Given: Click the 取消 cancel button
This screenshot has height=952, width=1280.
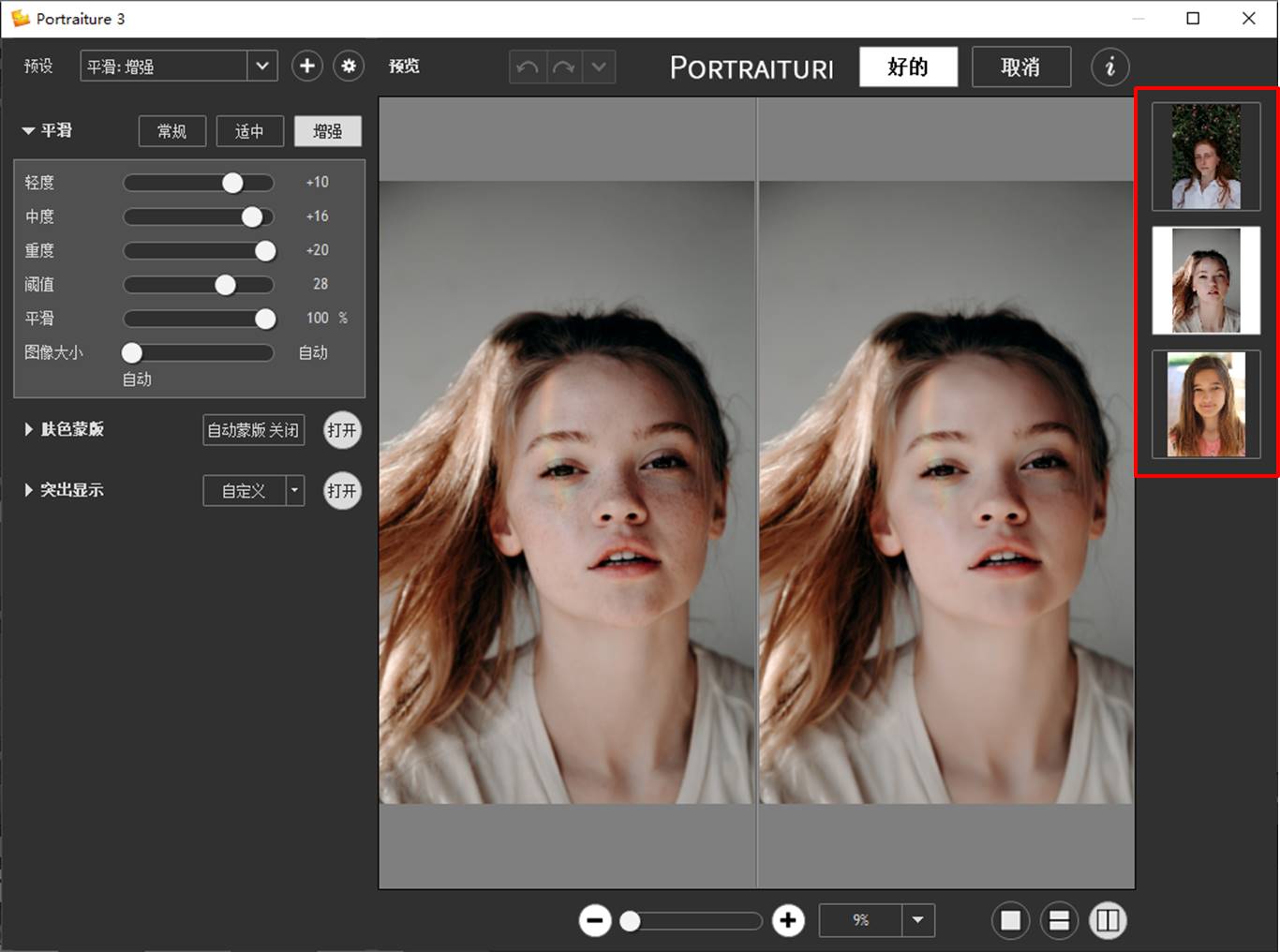Looking at the screenshot, I should click(1020, 67).
